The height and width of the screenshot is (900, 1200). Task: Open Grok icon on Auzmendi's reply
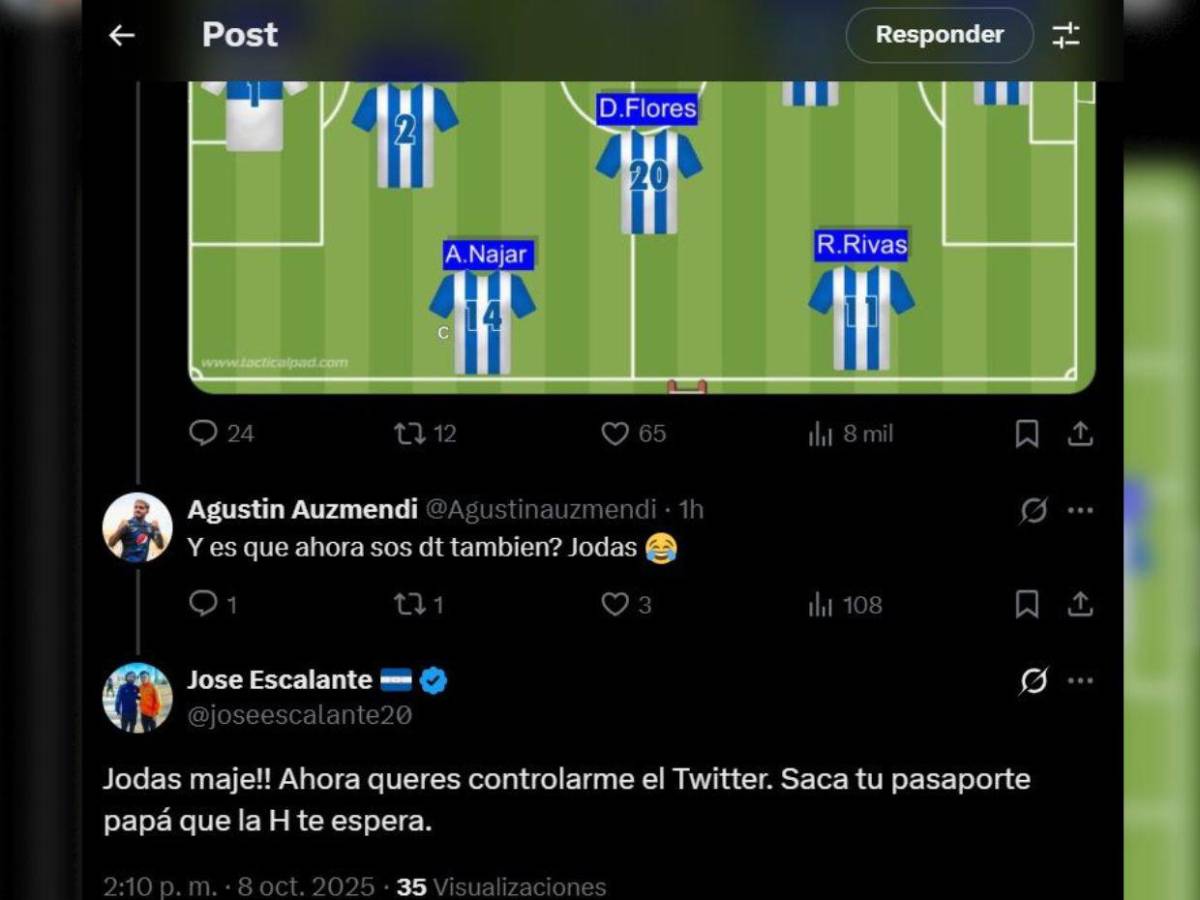(x=1033, y=511)
